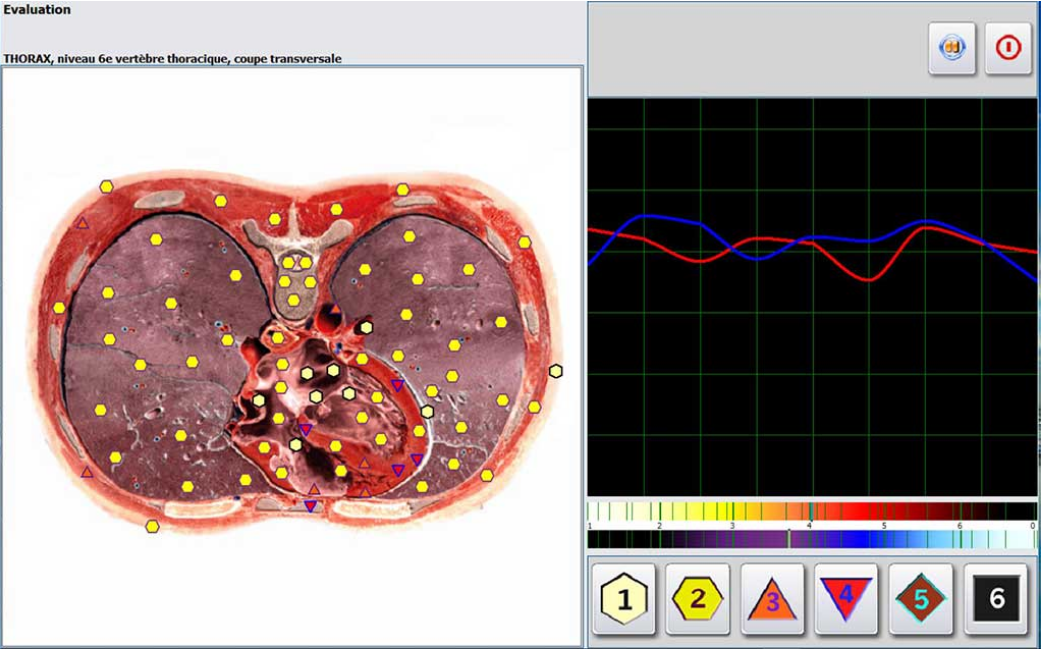This screenshot has height=649, width=1041.
Task: Pick the black square level 6 button
Action: (x=995, y=599)
